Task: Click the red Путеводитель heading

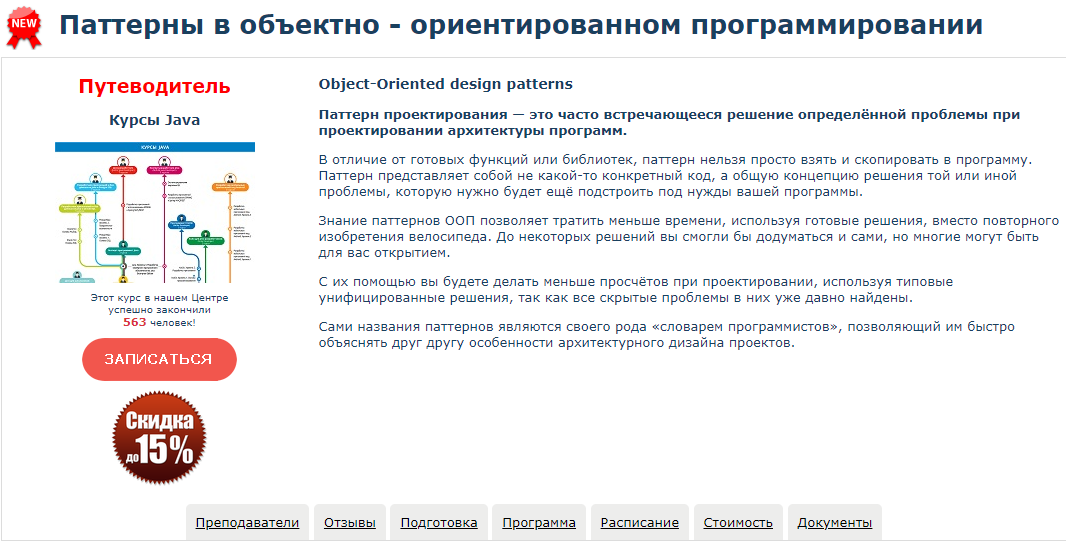Action: [x=154, y=87]
